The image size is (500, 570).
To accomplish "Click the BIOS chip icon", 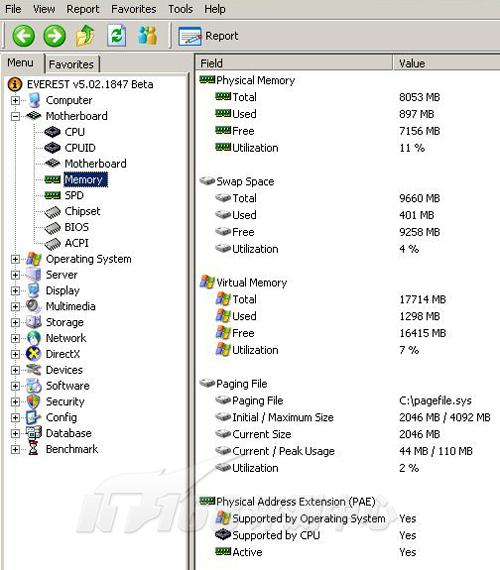I will click(52, 228).
